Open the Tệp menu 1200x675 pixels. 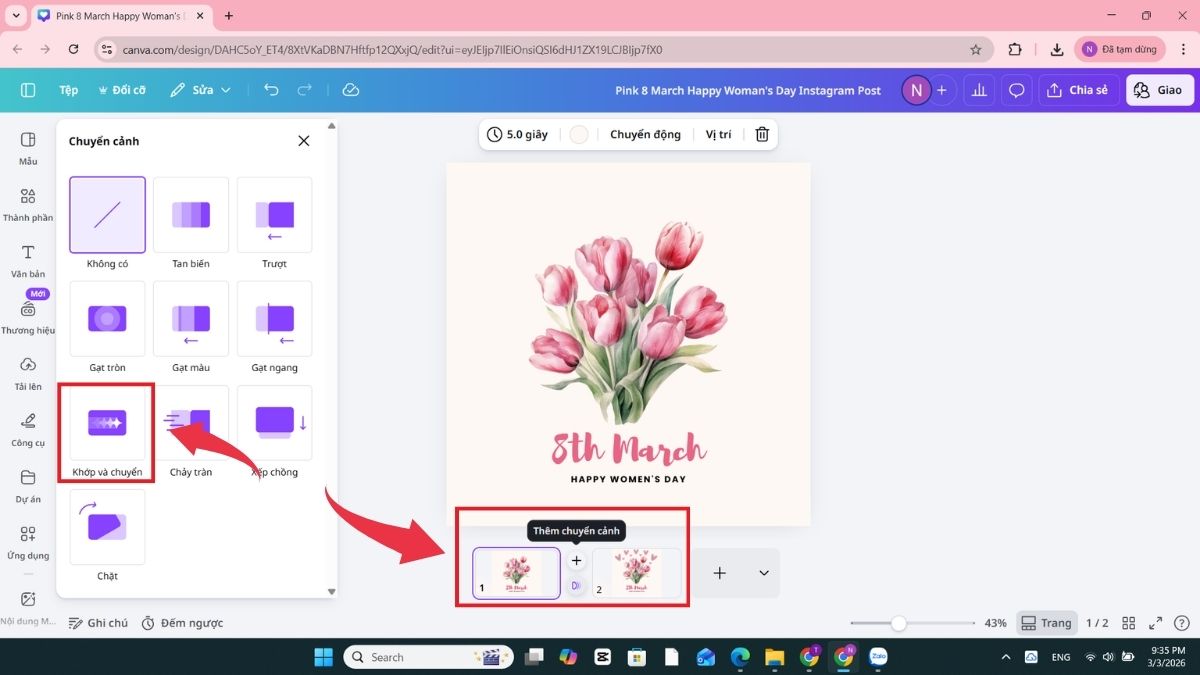click(68, 90)
